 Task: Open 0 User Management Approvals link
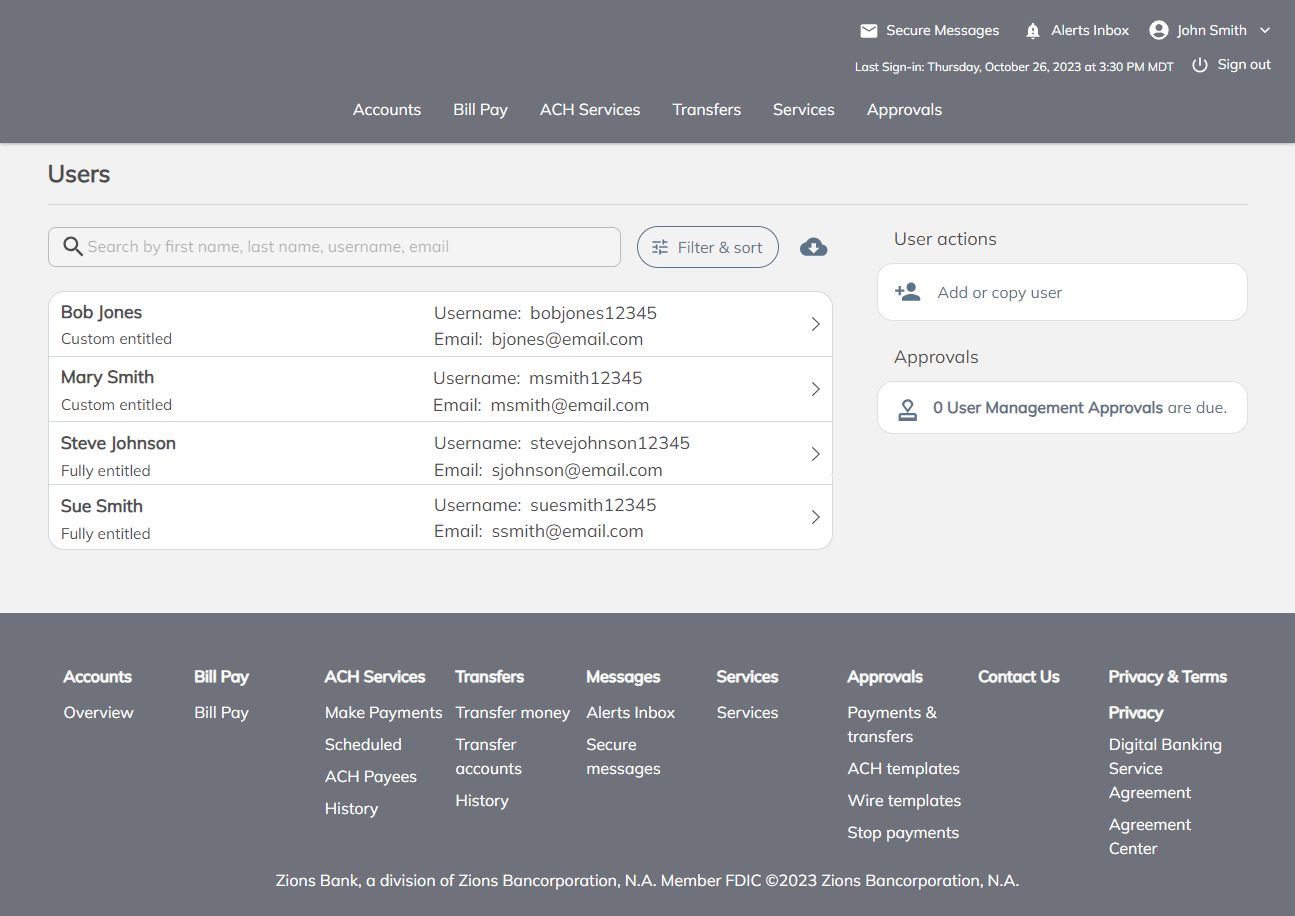click(1047, 408)
